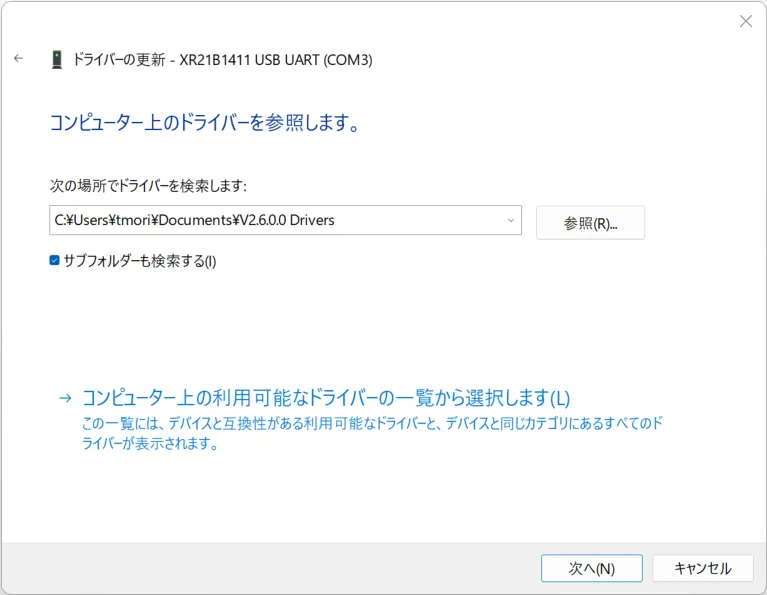Click the キャンセル button
Screen dimensions: 767x595
click(702, 568)
